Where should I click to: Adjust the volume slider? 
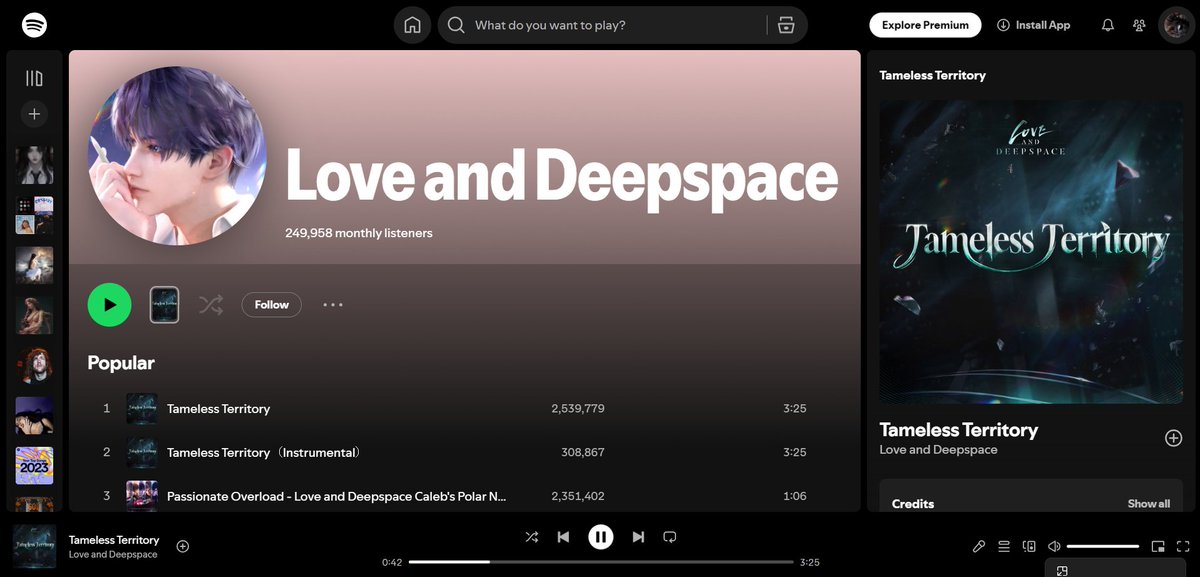click(1103, 546)
